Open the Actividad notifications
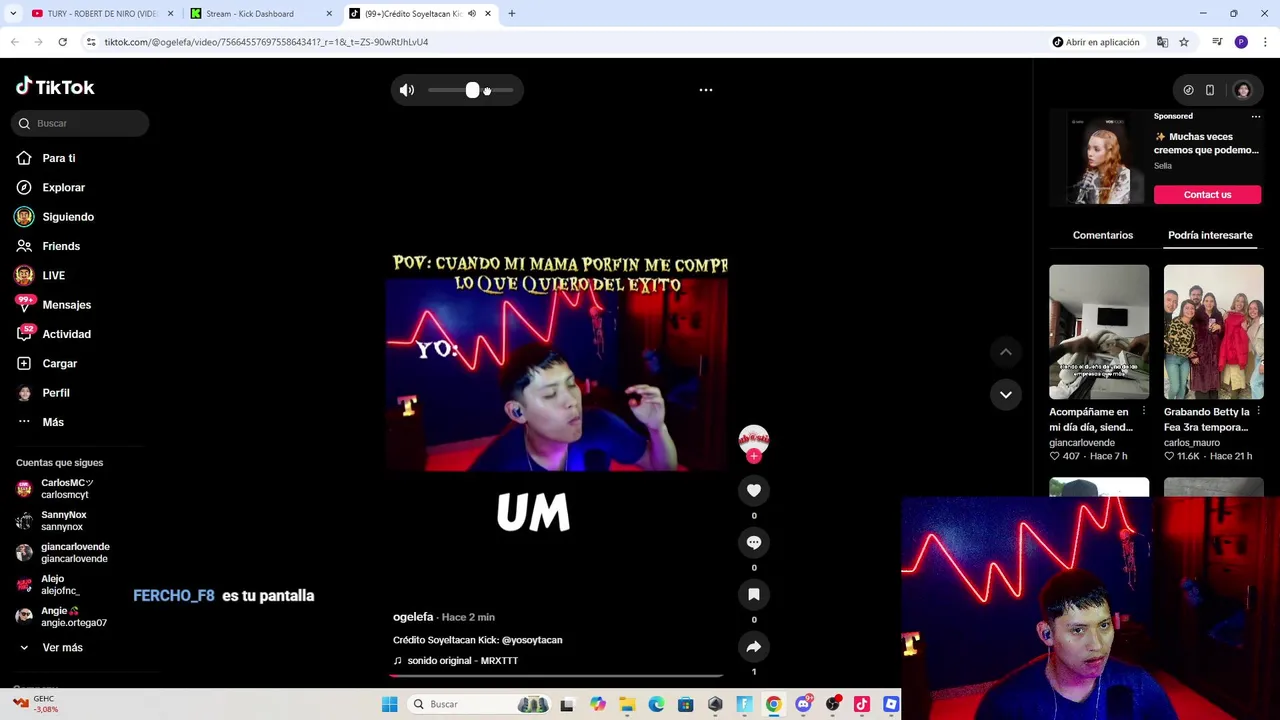Image resolution: width=1280 pixels, height=720 pixels. pos(66,334)
